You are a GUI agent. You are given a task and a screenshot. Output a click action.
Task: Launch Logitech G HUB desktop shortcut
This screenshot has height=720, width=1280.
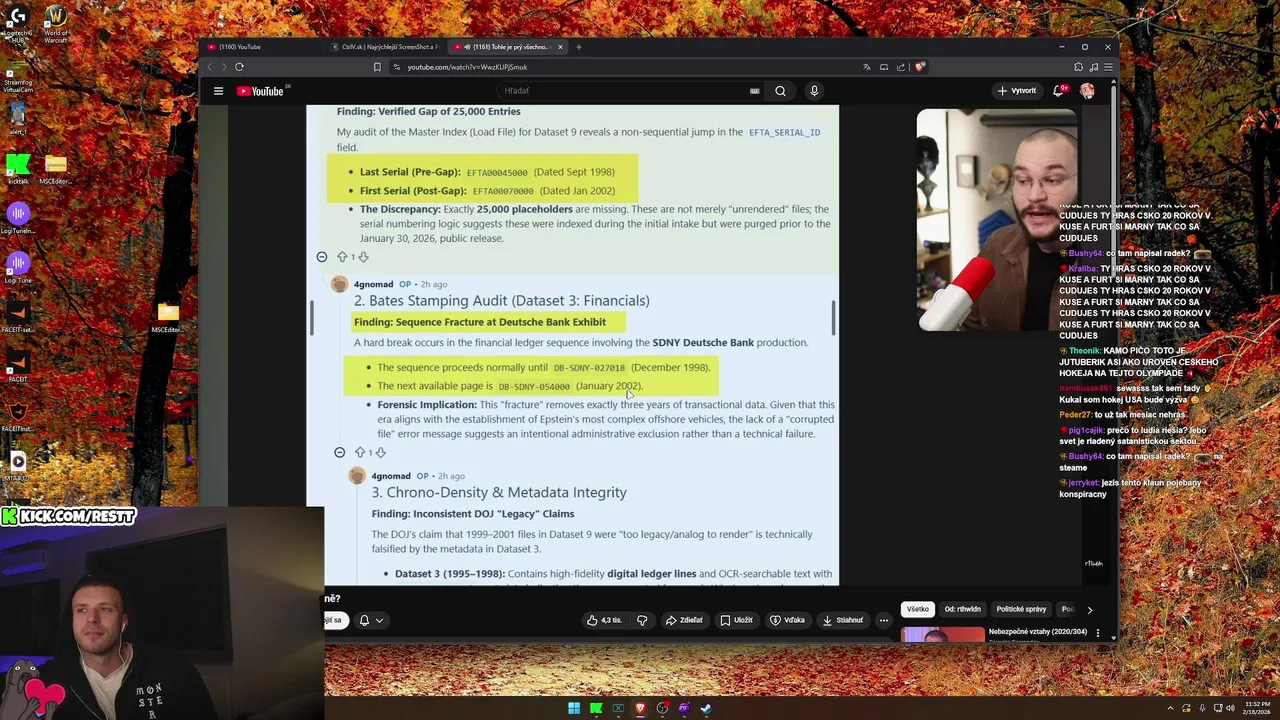coord(17,24)
